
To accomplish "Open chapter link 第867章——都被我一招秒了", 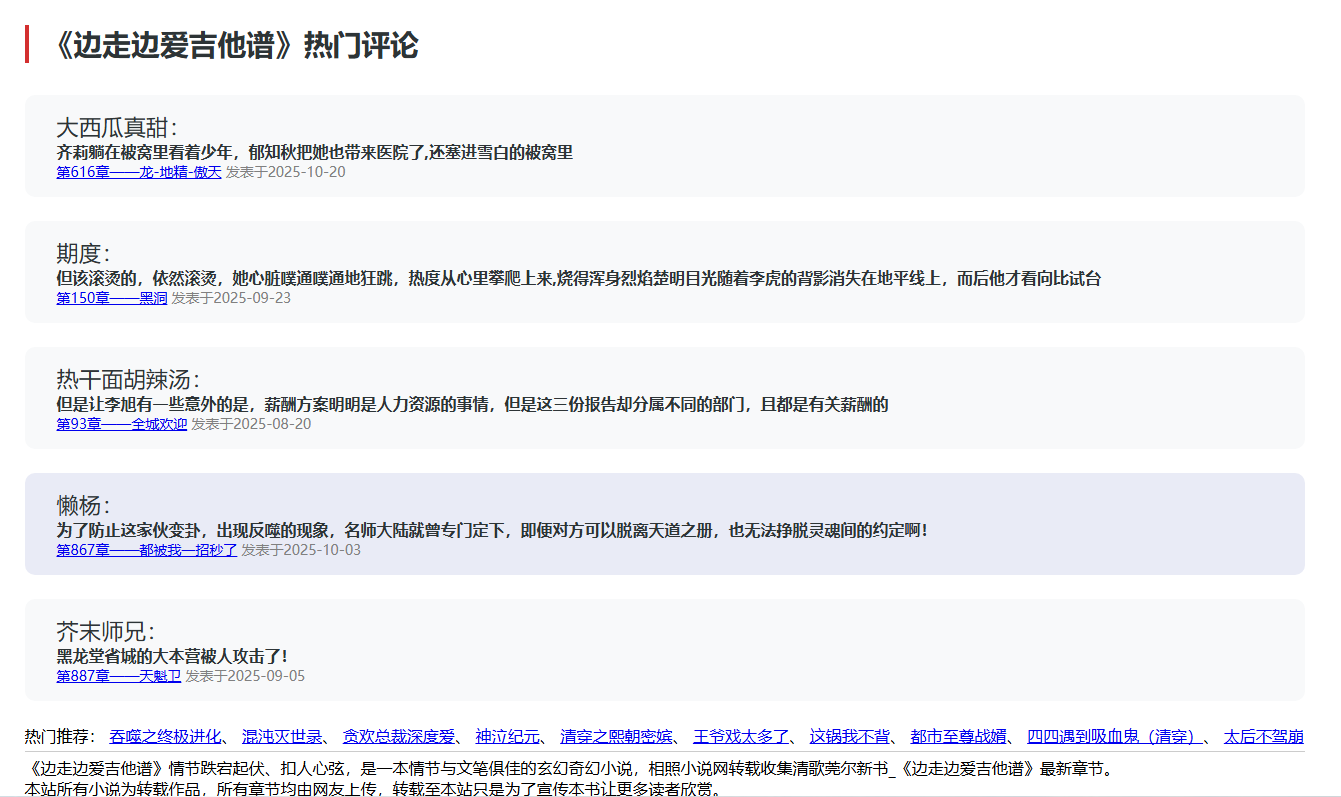I will coord(146,549).
